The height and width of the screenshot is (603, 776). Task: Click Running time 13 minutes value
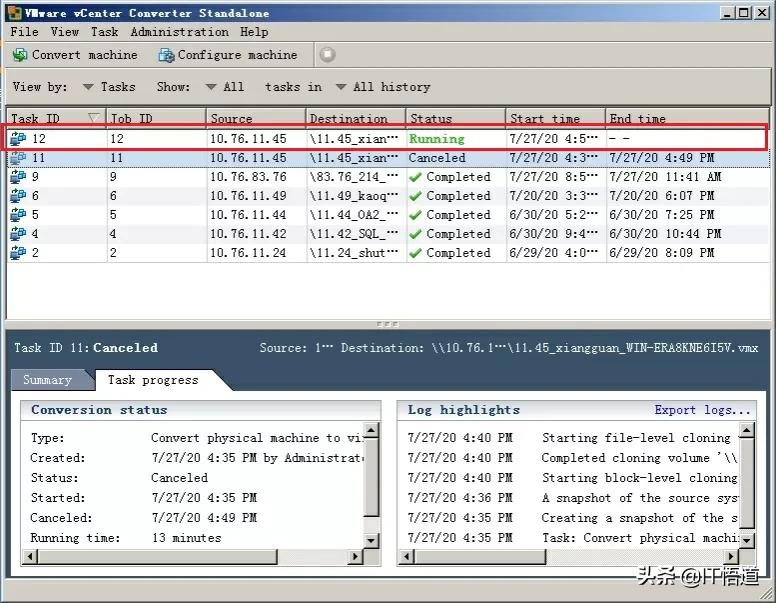(x=187, y=538)
